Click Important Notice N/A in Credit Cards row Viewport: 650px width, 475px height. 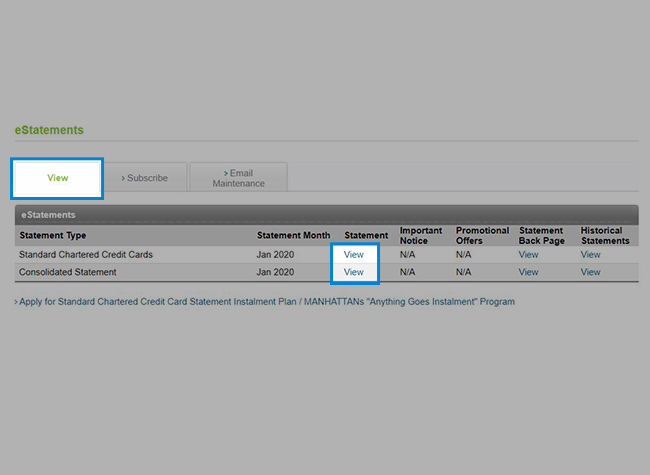407,254
